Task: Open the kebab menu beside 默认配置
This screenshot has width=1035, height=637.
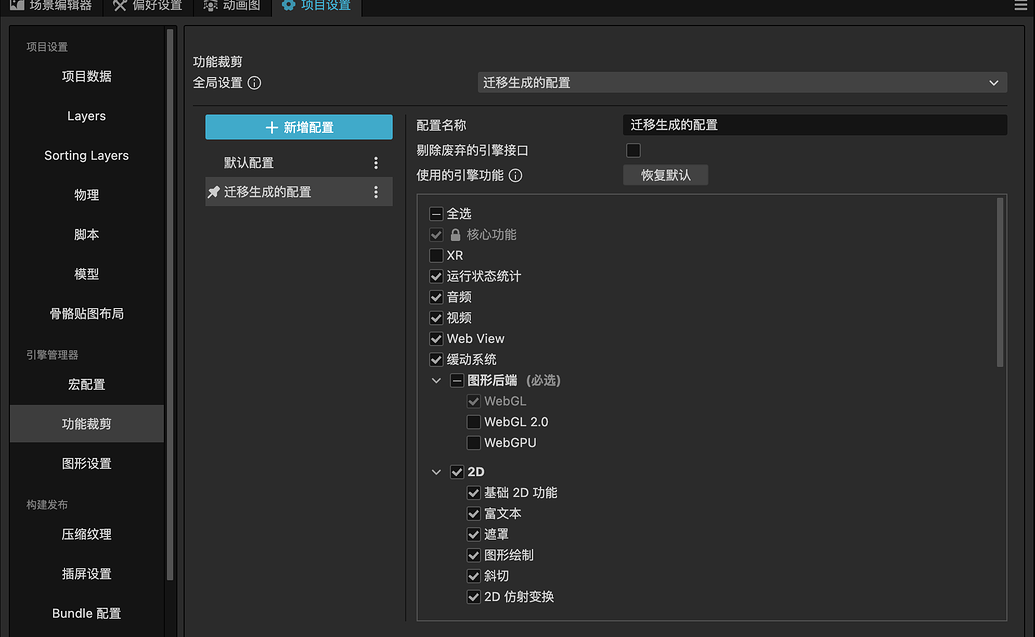Action: [x=376, y=161]
